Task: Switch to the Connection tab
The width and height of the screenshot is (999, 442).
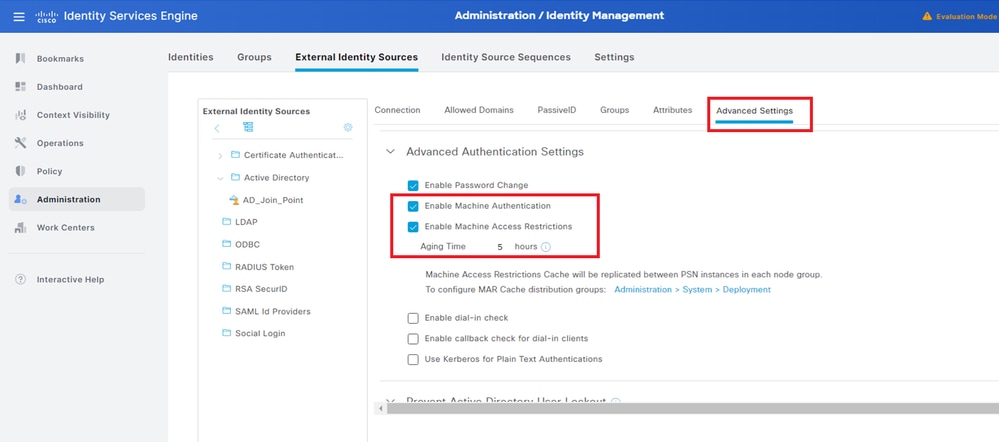Action: (398, 110)
